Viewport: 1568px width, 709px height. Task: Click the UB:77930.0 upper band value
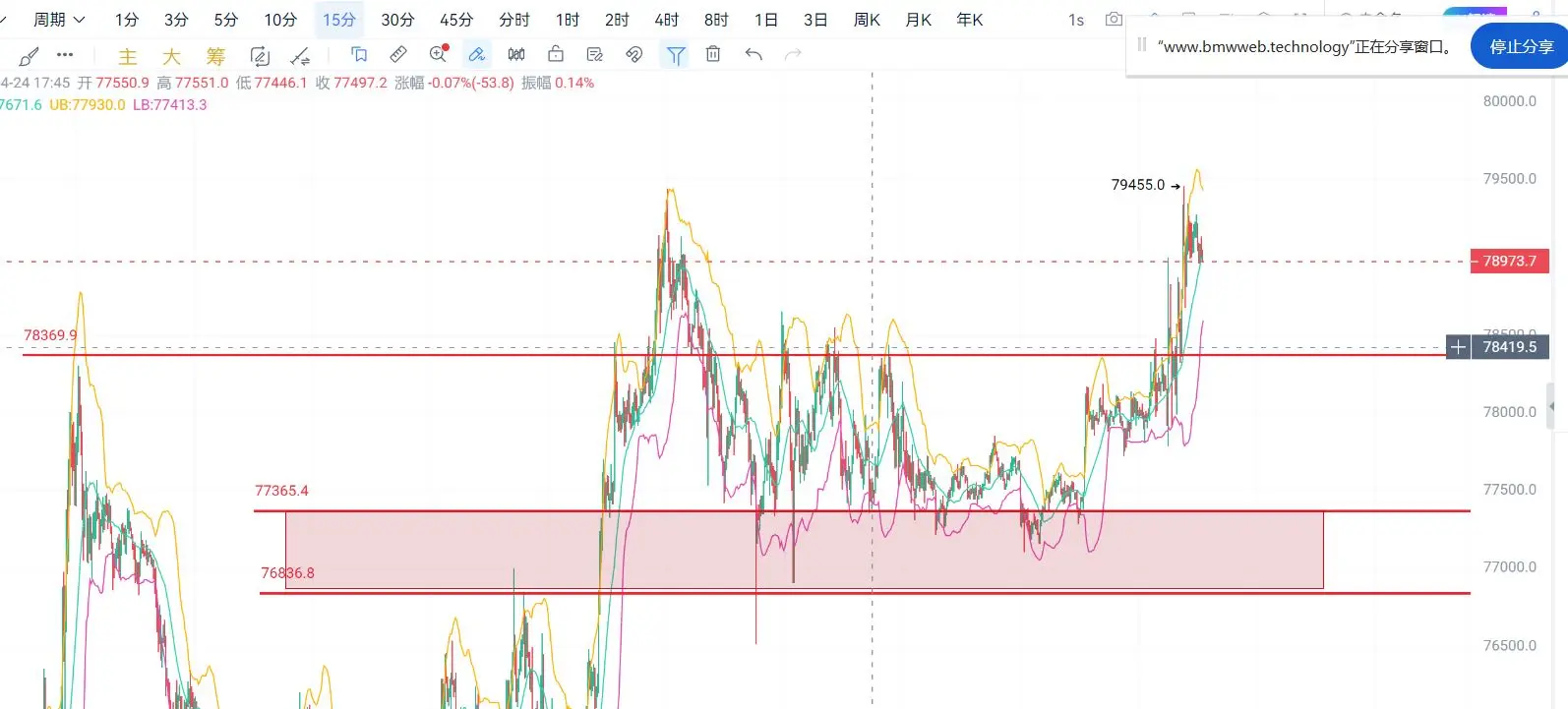[88, 105]
